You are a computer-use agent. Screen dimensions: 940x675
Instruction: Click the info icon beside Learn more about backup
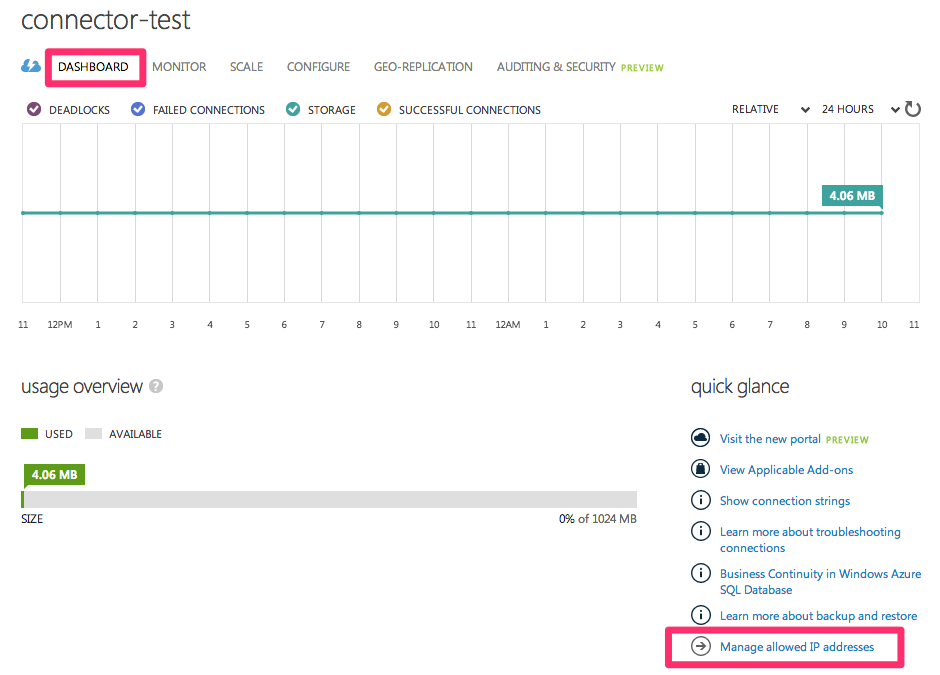tap(701, 615)
